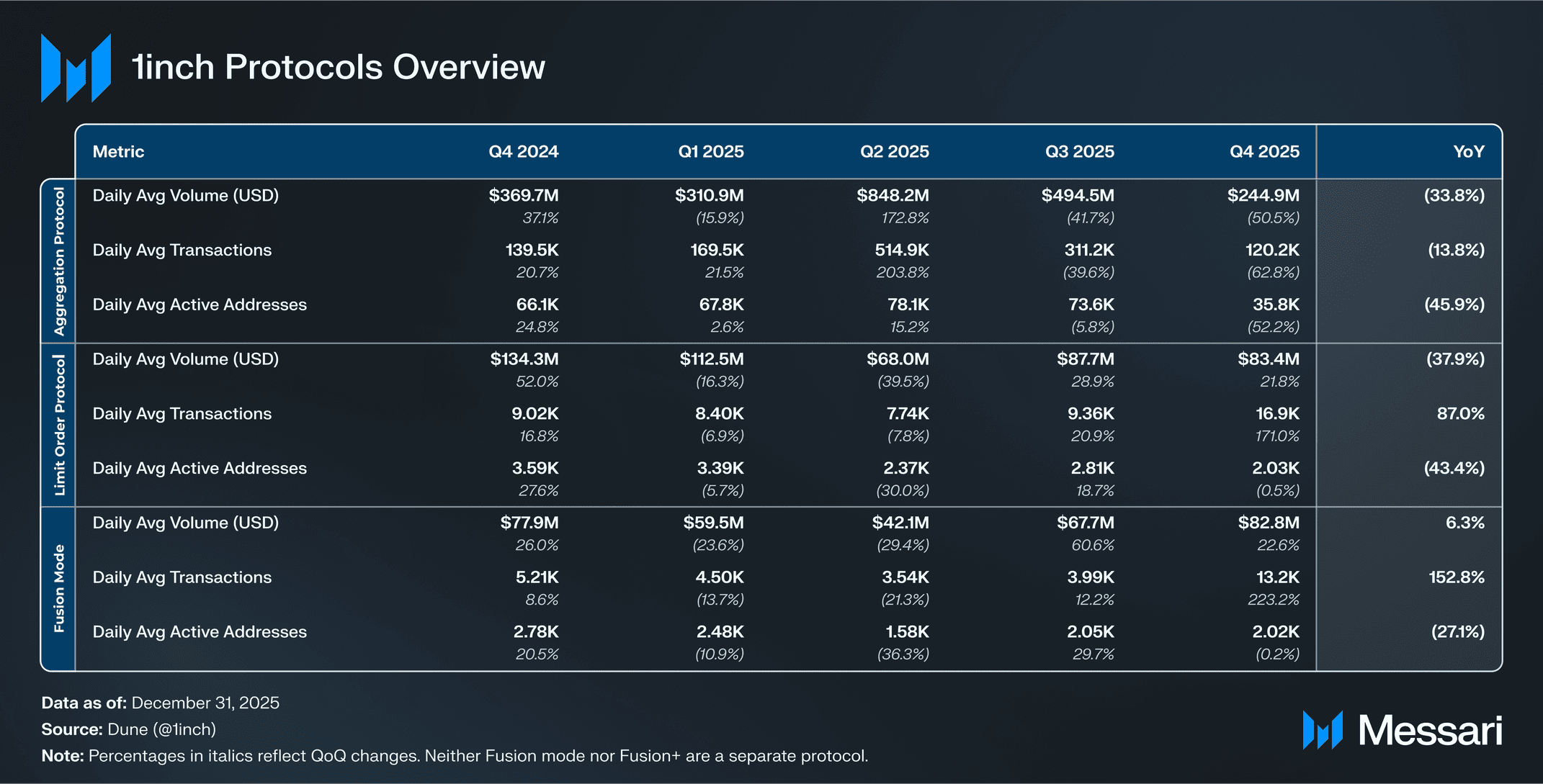Click the 152.8% YoY Fusion transactions value
Image resolution: width=1543 pixels, height=784 pixels.
(x=1457, y=577)
